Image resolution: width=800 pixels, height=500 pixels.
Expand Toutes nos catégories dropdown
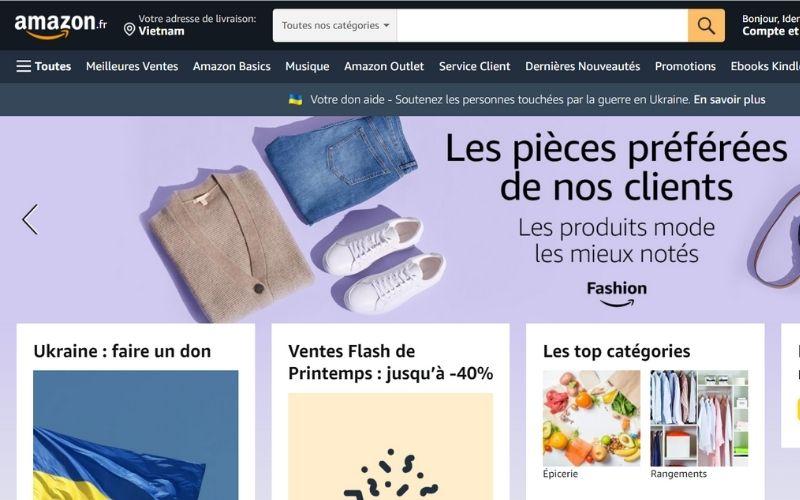(335, 26)
